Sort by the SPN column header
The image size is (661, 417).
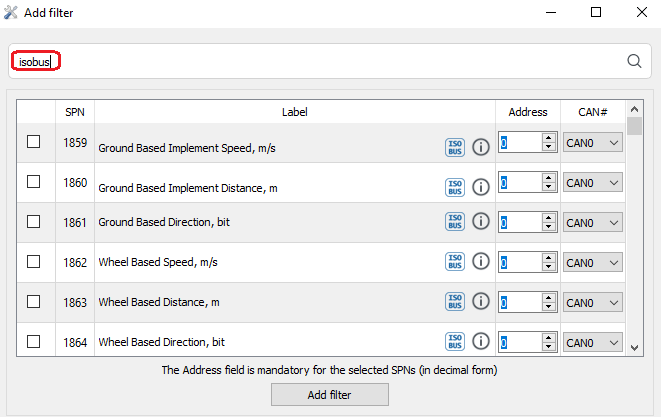point(75,112)
